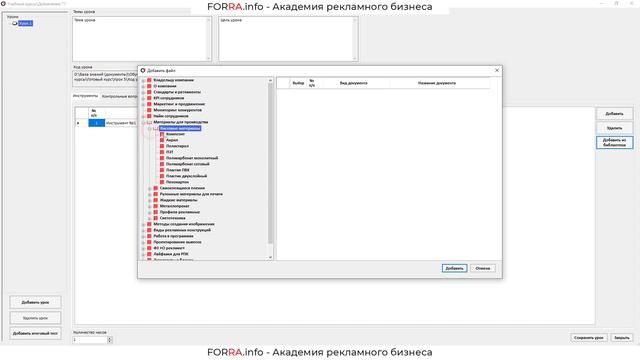This screenshot has width=640, height=360.
Task: Click the red folder icon beside ПЭТ
Action: pyautogui.click(x=162, y=152)
